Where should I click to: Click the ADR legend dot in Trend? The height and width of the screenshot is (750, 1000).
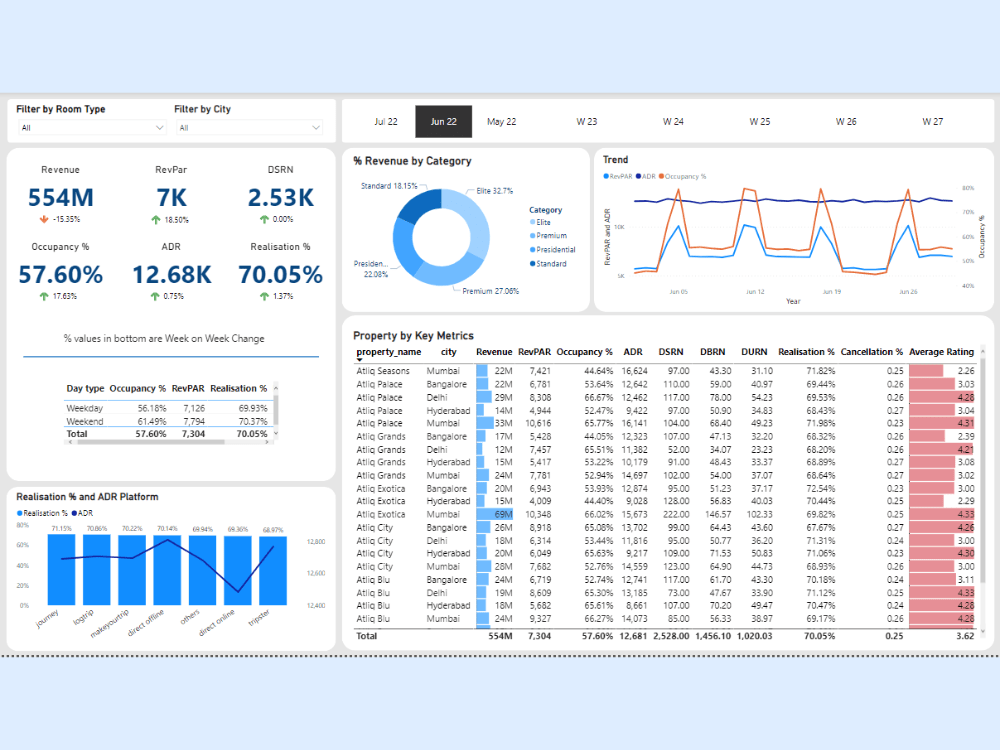tap(638, 176)
